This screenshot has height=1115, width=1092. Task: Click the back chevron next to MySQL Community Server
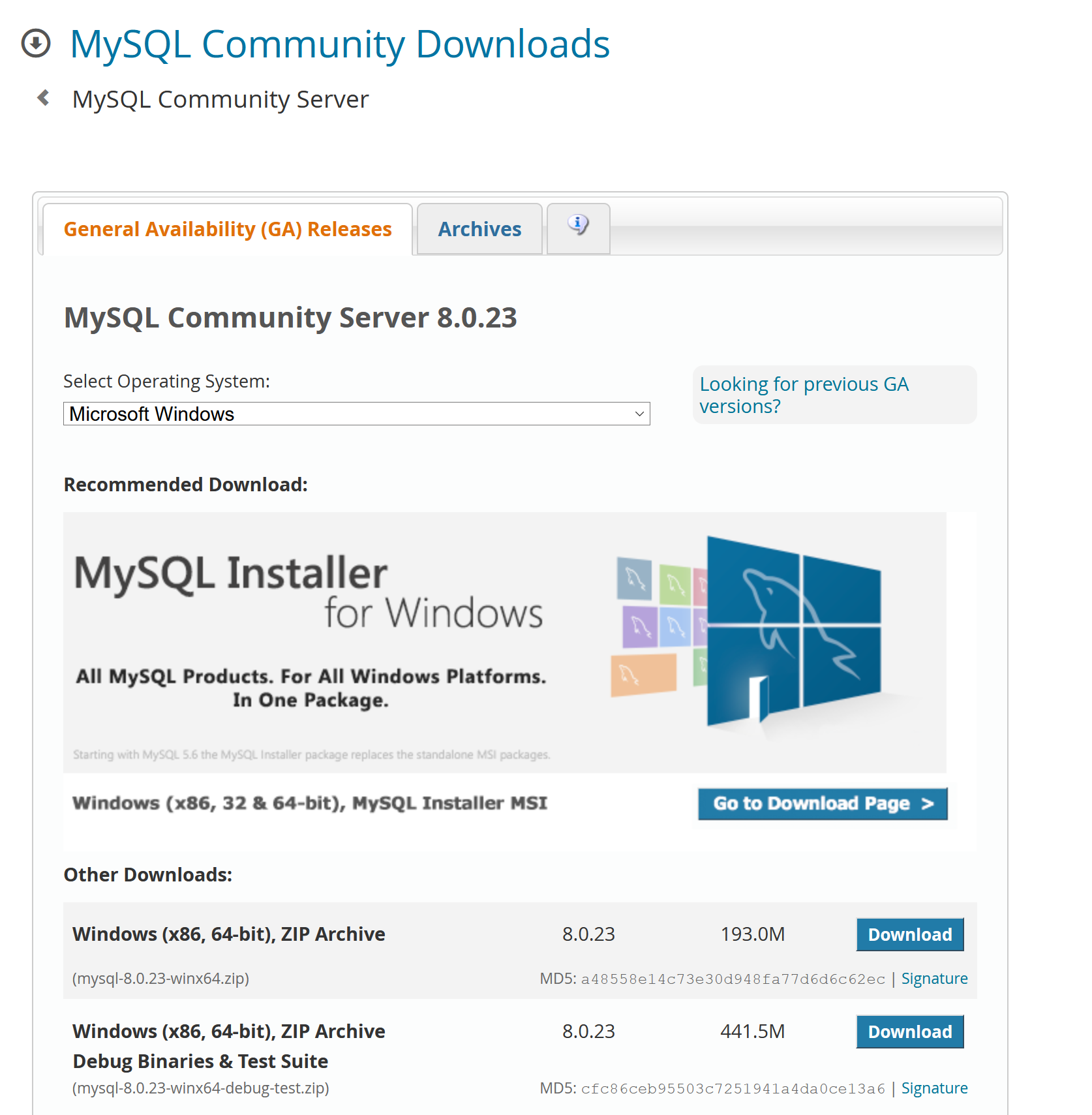[42, 98]
